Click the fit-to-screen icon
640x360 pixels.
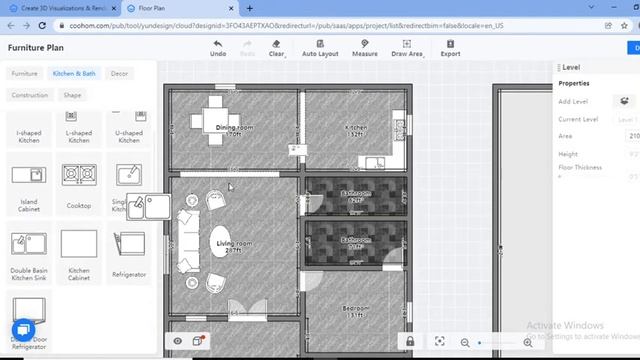tap(440, 341)
